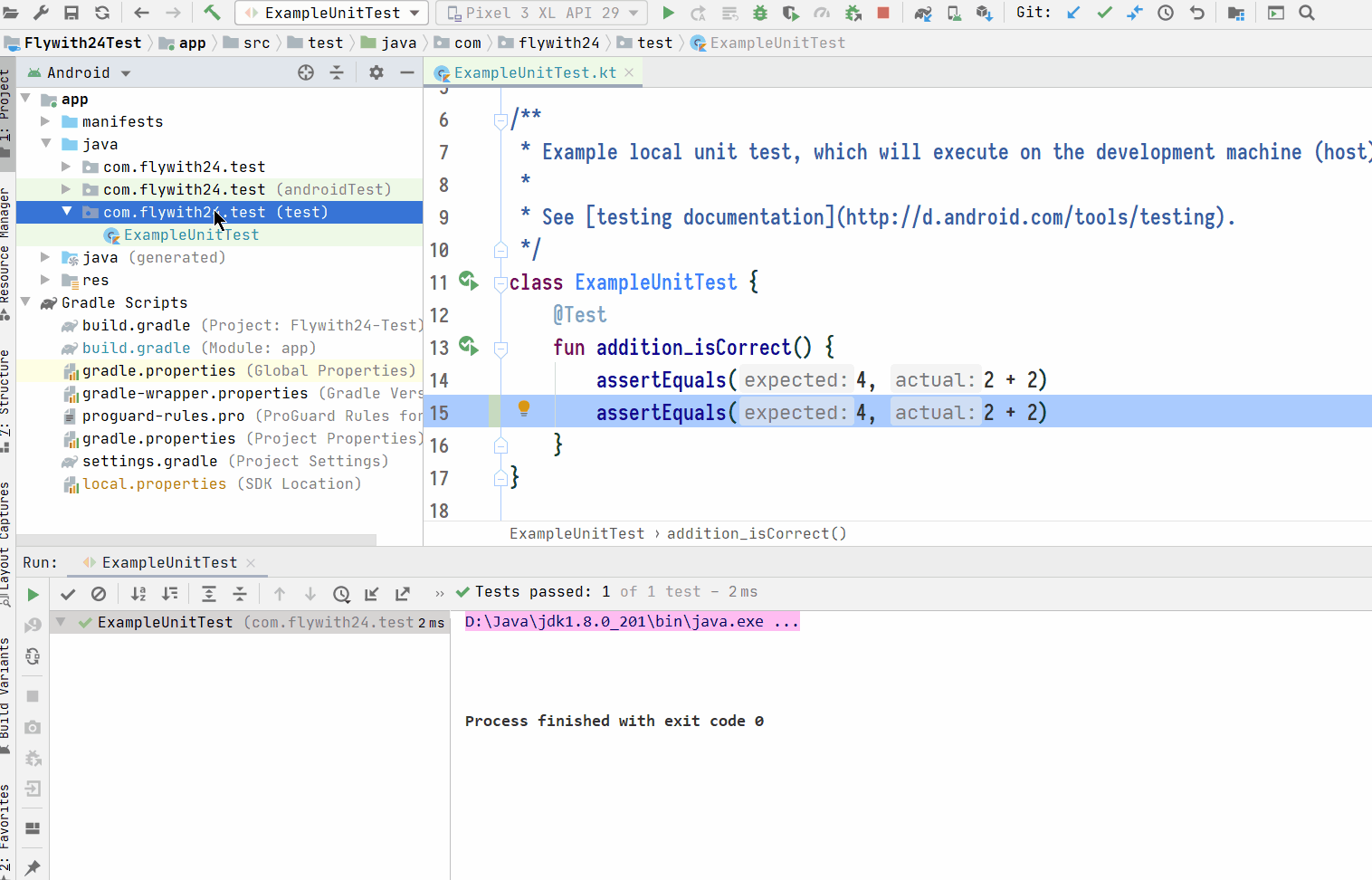Rerun tests with green play button

[x=33, y=595]
